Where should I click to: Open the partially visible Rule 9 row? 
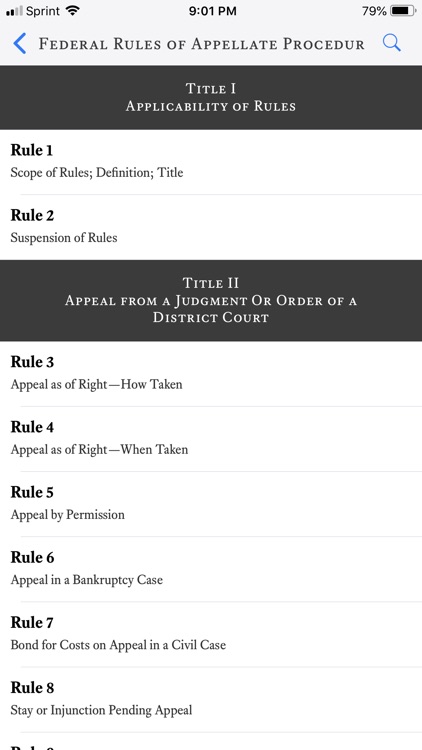tap(211, 741)
